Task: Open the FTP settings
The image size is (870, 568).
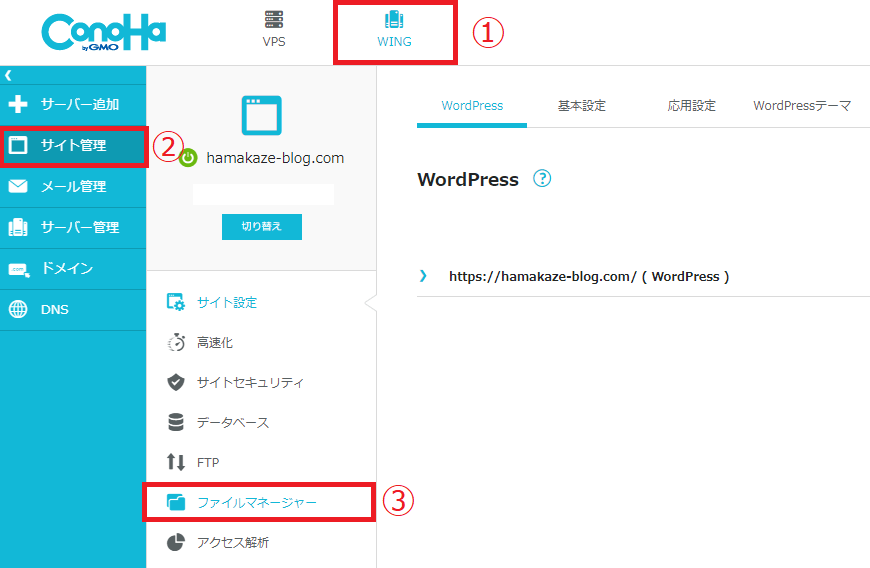Action: [207, 463]
